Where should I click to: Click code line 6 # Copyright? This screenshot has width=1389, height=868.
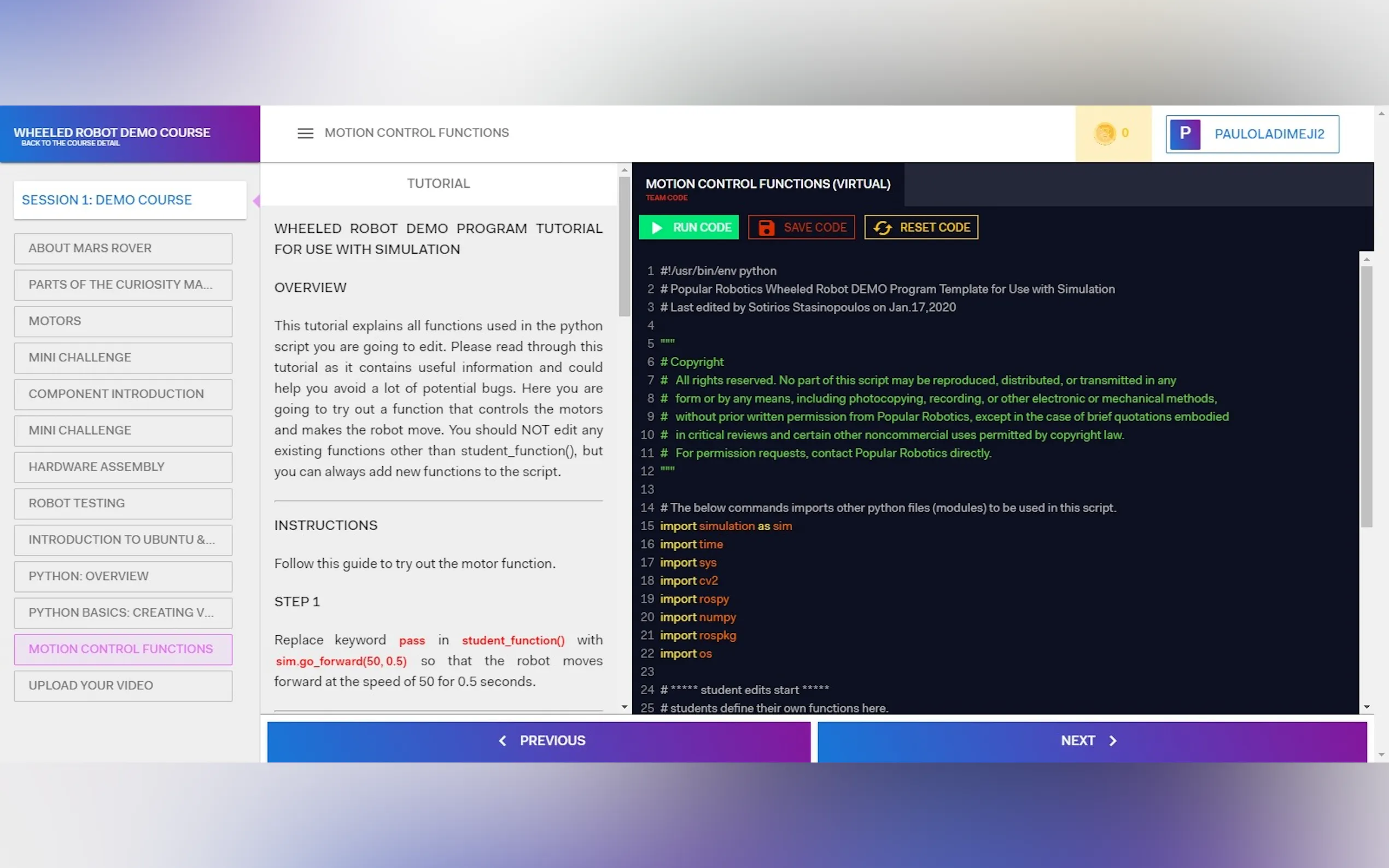(692, 362)
